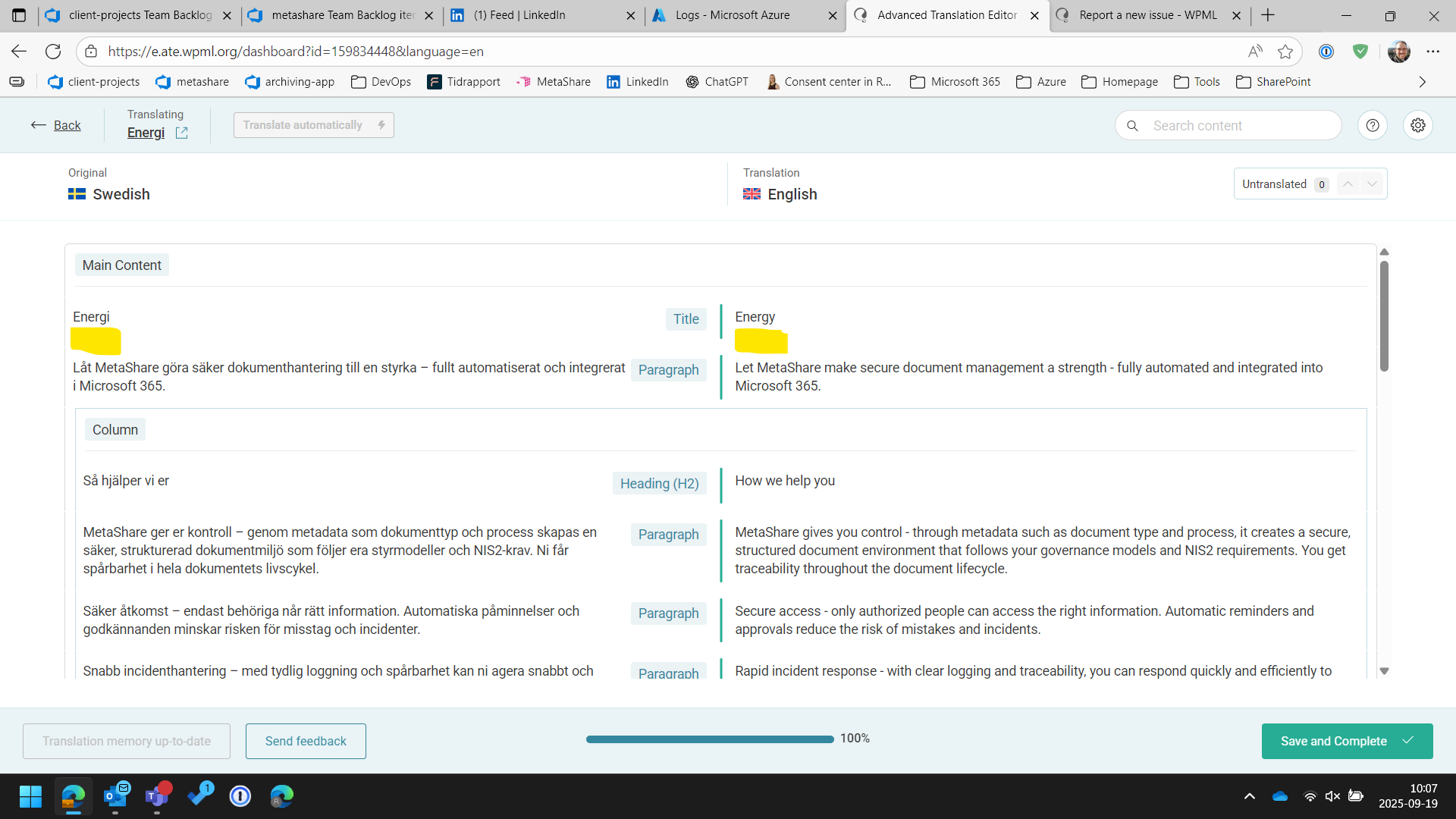The height and width of the screenshot is (819, 1456).
Task: Open the help question mark icon
Action: (x=1372, y=125)
